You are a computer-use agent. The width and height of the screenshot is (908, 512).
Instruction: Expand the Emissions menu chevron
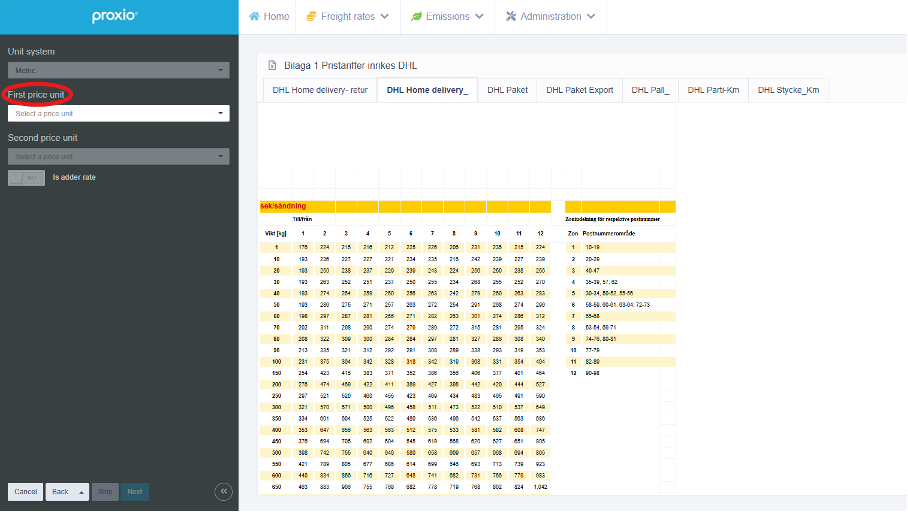point(479,16)
